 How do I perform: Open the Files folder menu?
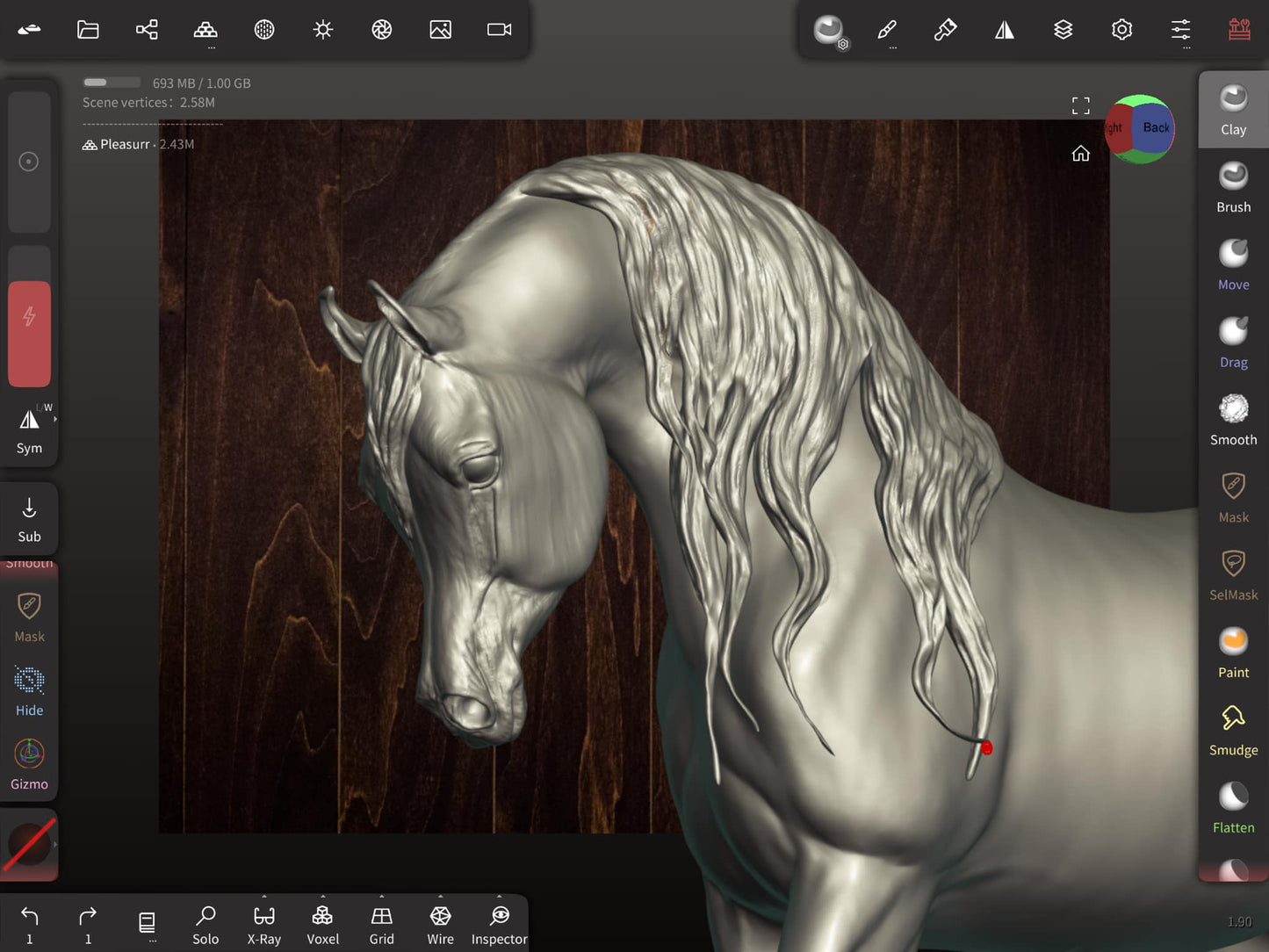click(88, 29)
